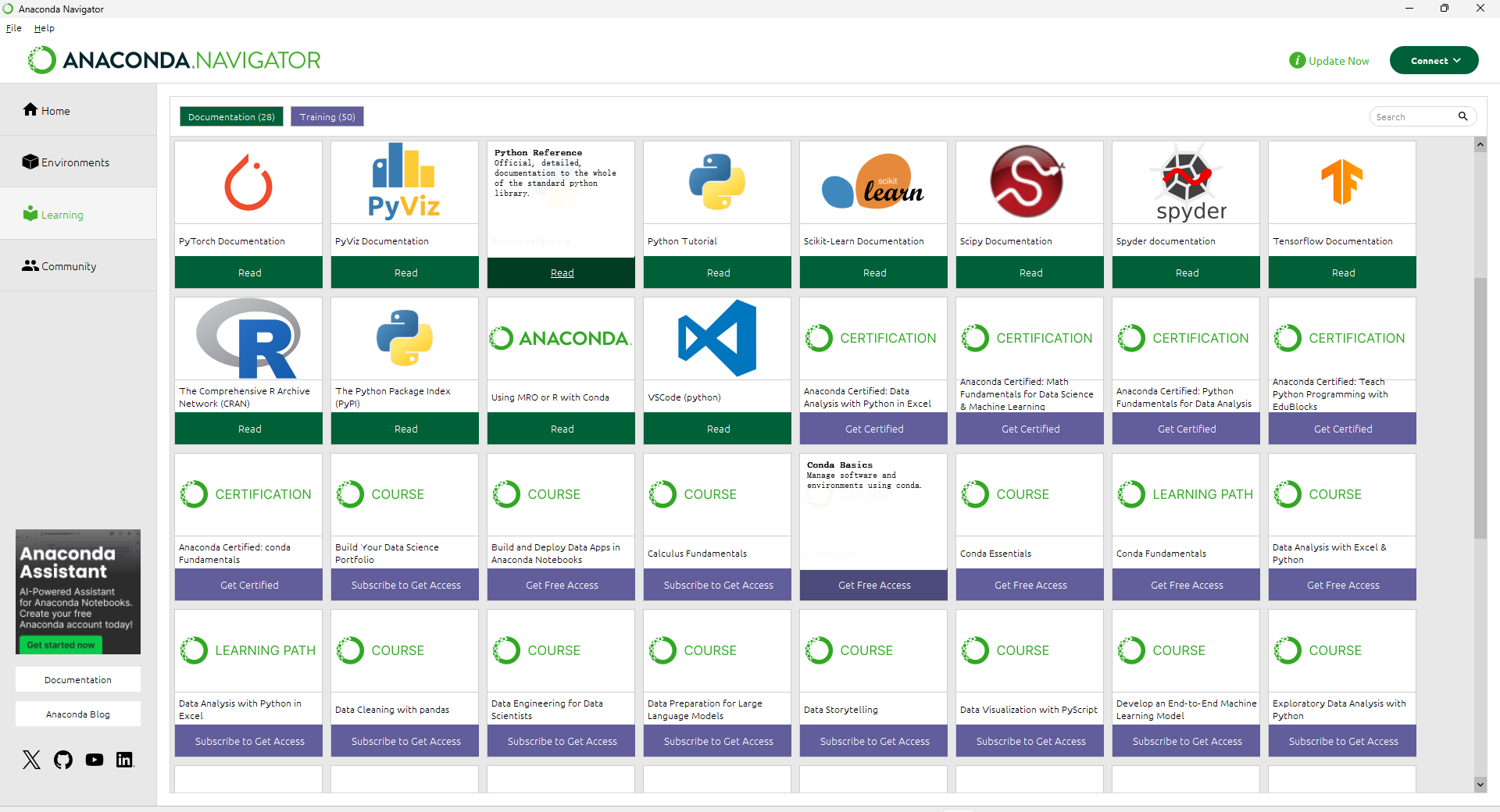The height and width of the screenshot is (812, 1500).
Task: Click the PyViz logo tile
Action: pos(405,181)
